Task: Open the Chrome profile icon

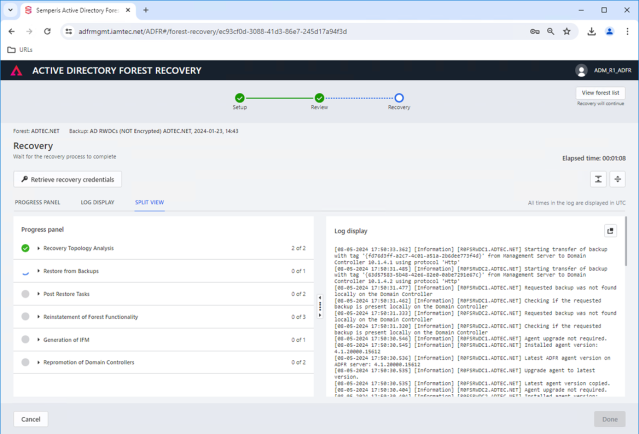Action: (x=609, y=31)
